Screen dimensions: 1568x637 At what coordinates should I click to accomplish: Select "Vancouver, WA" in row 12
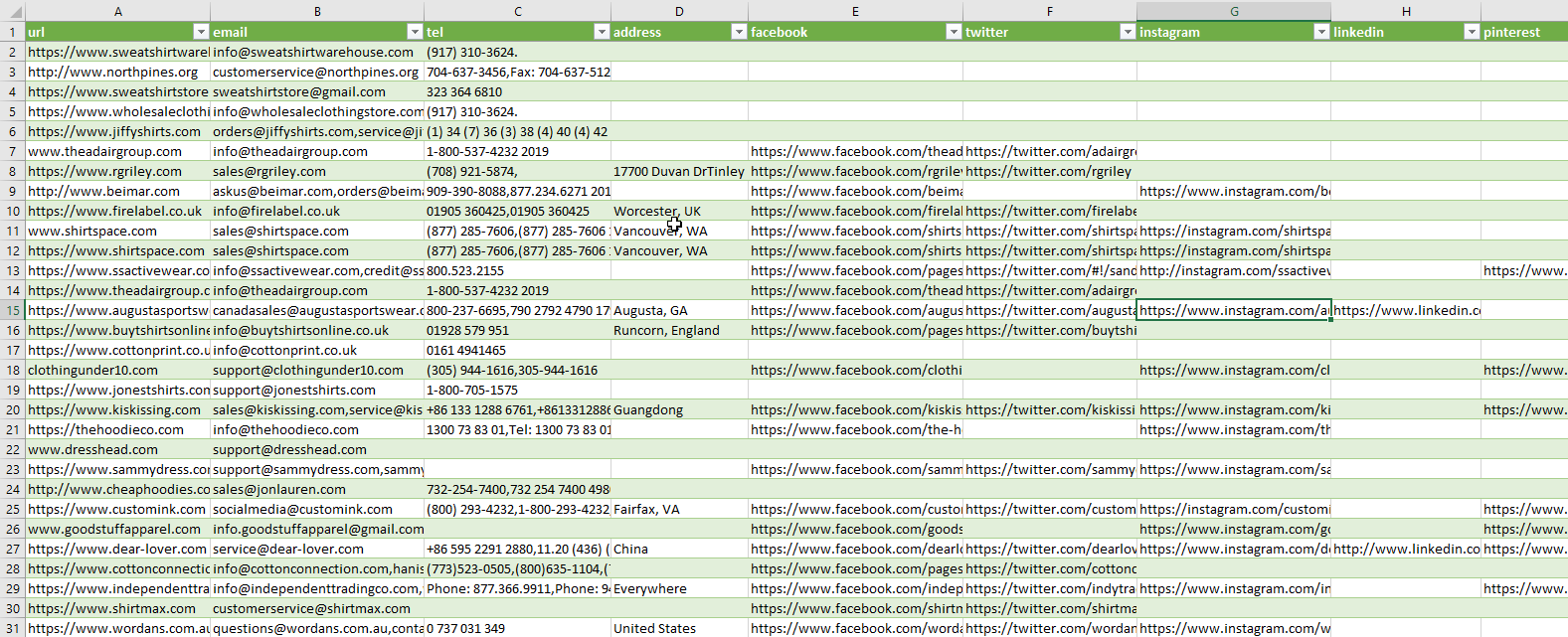pyautogui.click(x=679, y=250)
